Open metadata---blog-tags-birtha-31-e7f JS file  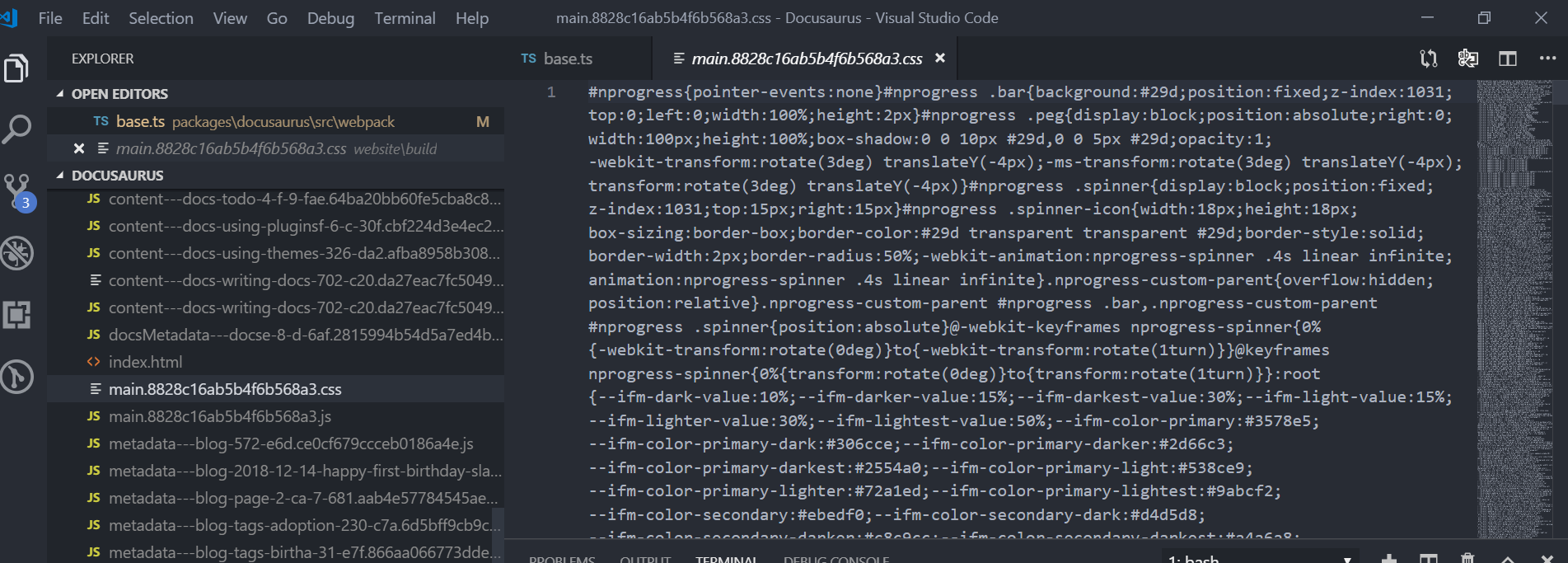276,552
